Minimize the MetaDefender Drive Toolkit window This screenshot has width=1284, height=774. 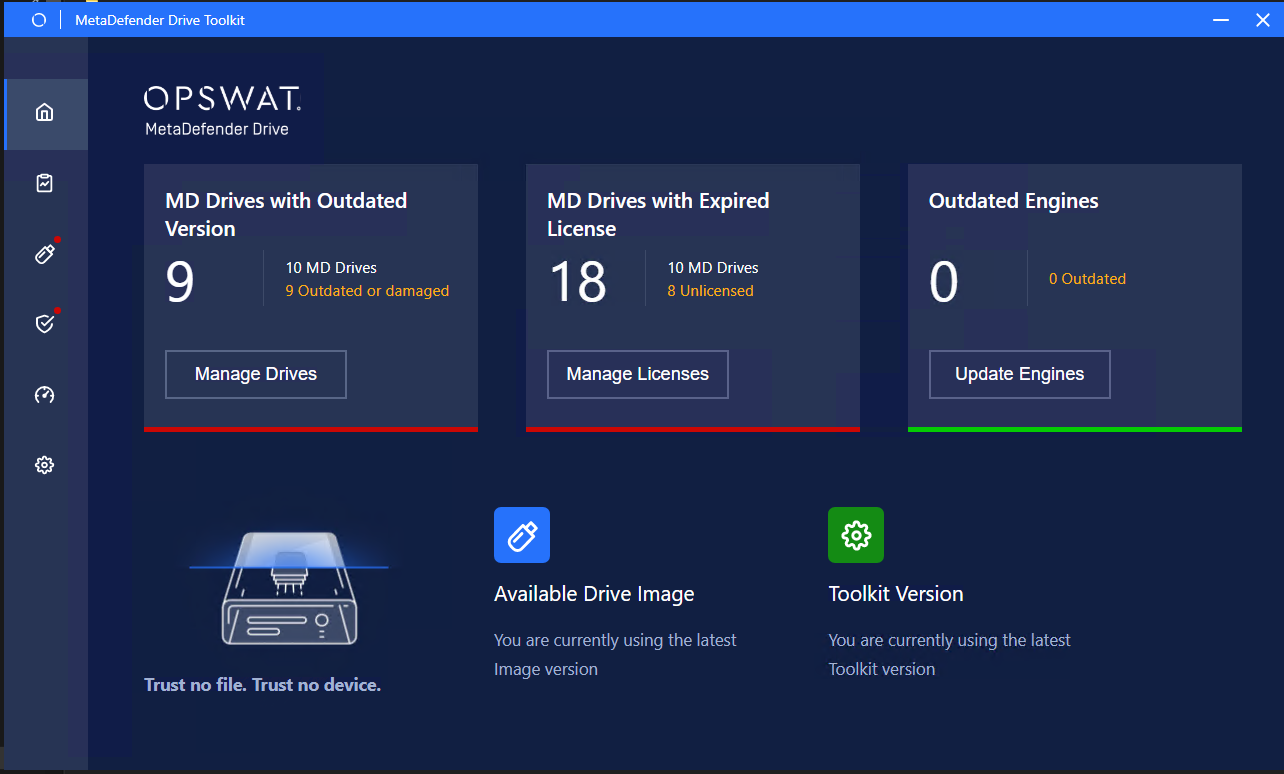[1221, 20]
